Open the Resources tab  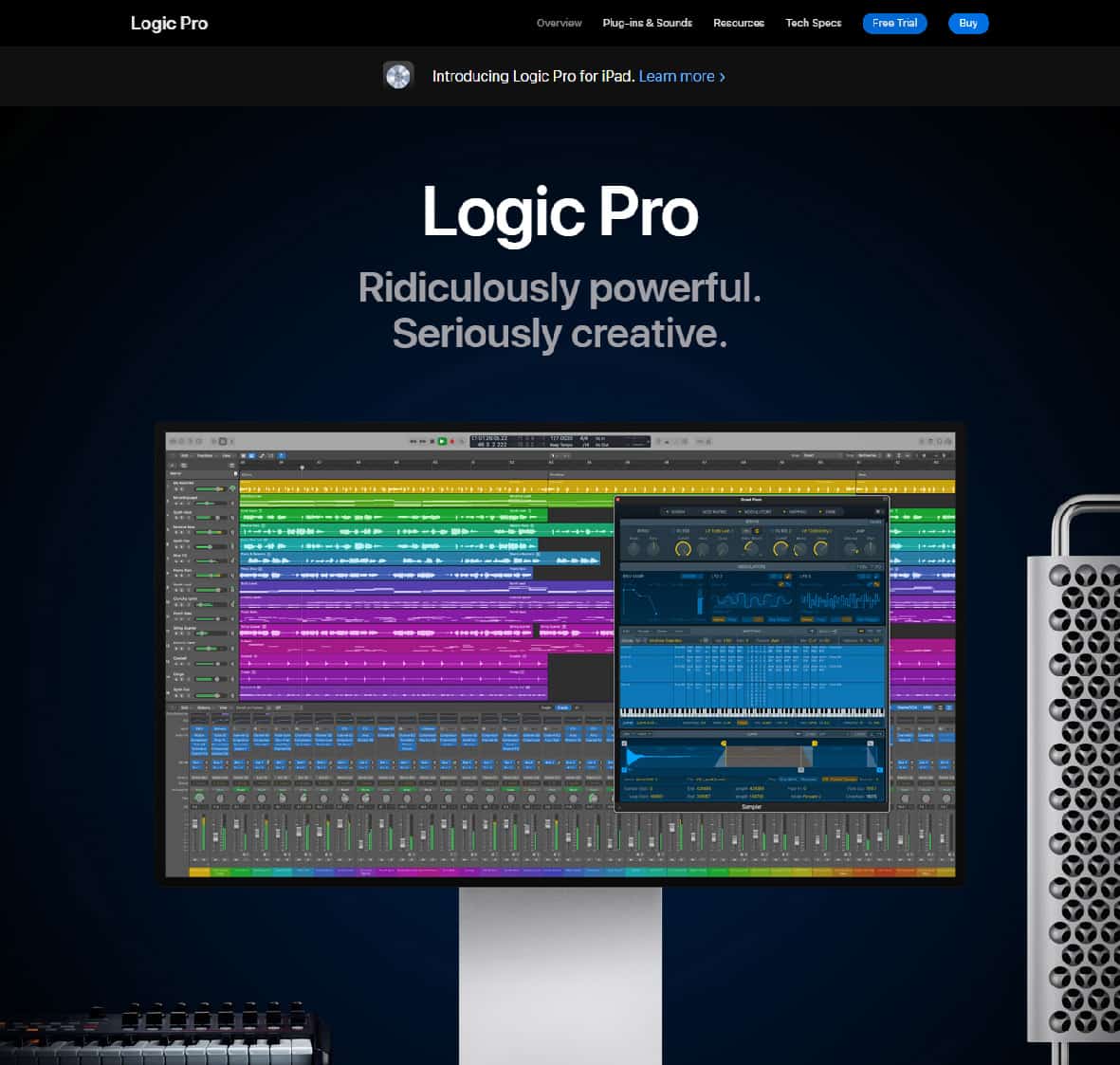pos(739,23)
